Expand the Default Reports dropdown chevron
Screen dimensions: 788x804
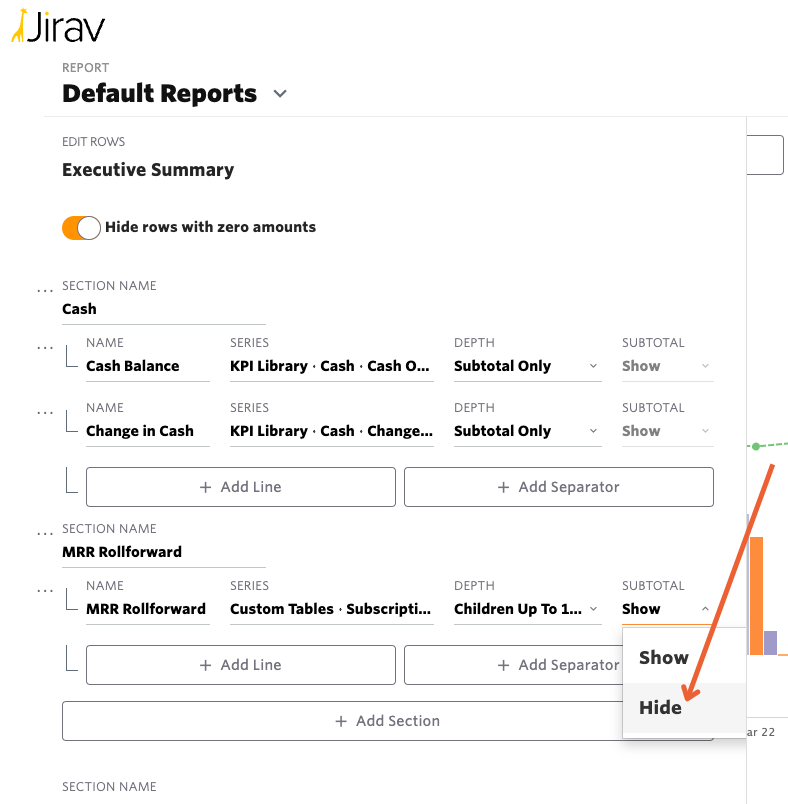coord(280,94)
